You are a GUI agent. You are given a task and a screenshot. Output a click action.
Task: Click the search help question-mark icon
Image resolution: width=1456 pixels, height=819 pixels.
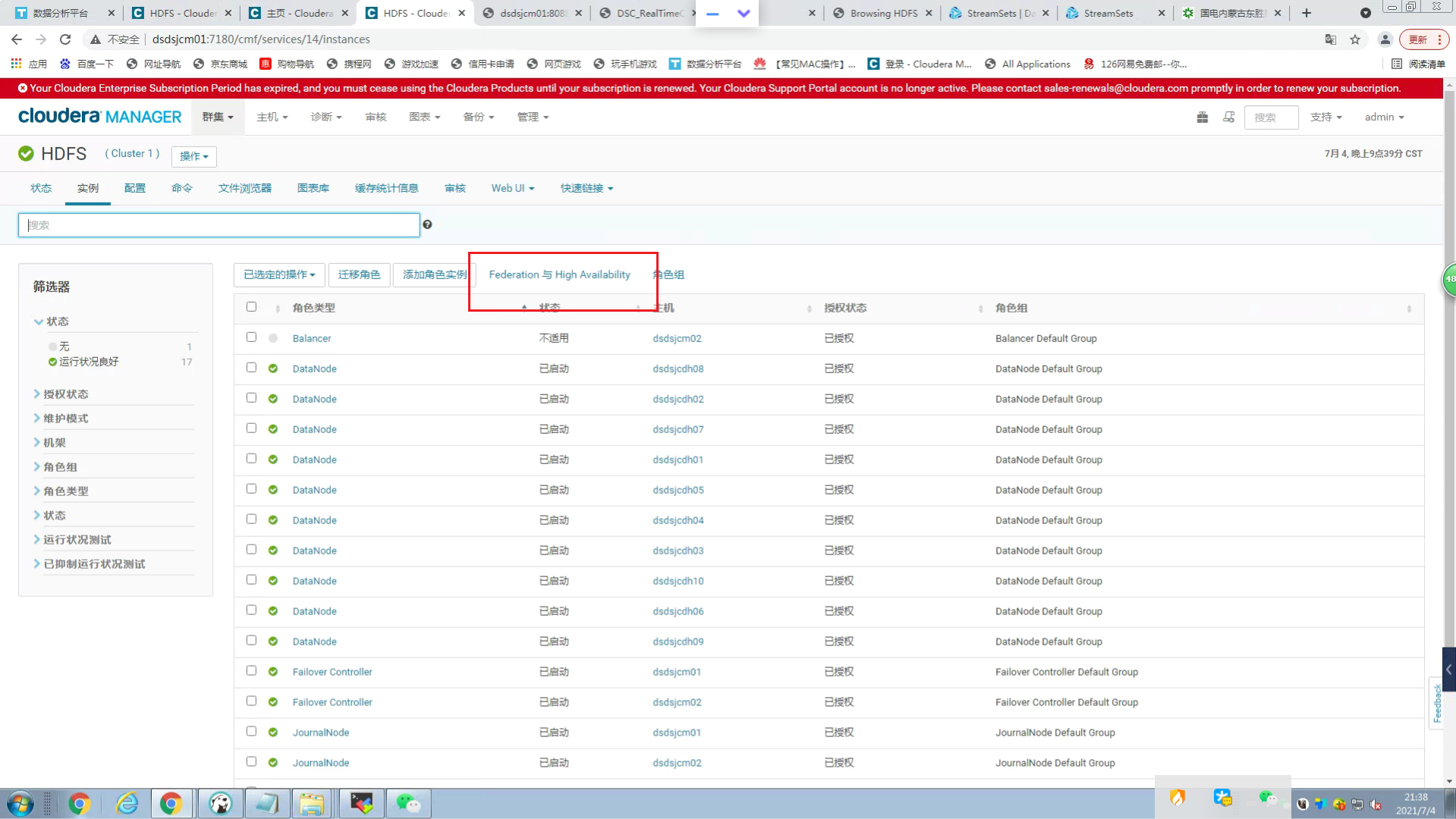pos(427,224)
